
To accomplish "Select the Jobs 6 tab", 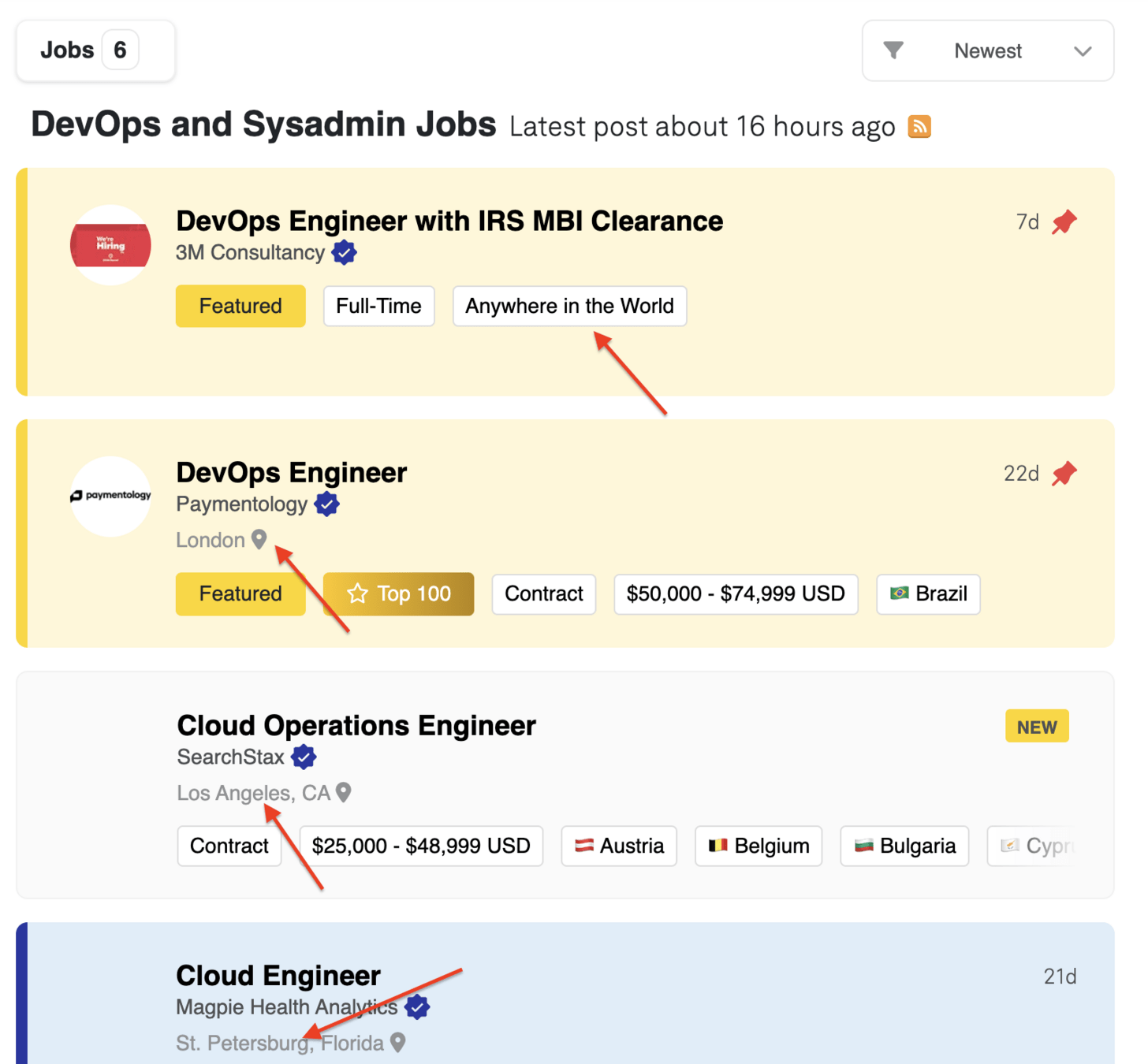I will coord(95,50).
